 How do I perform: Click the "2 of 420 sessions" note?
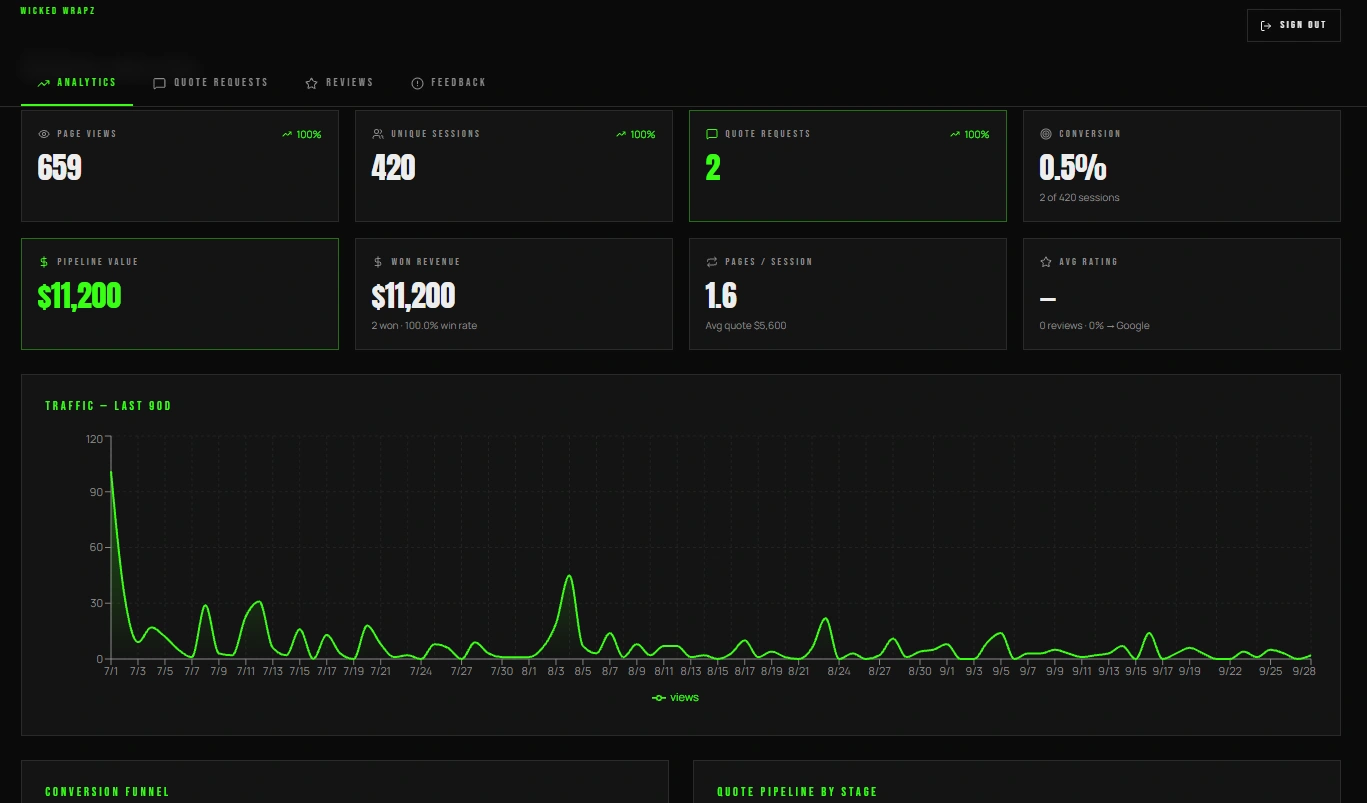(x=1079, y=198)
